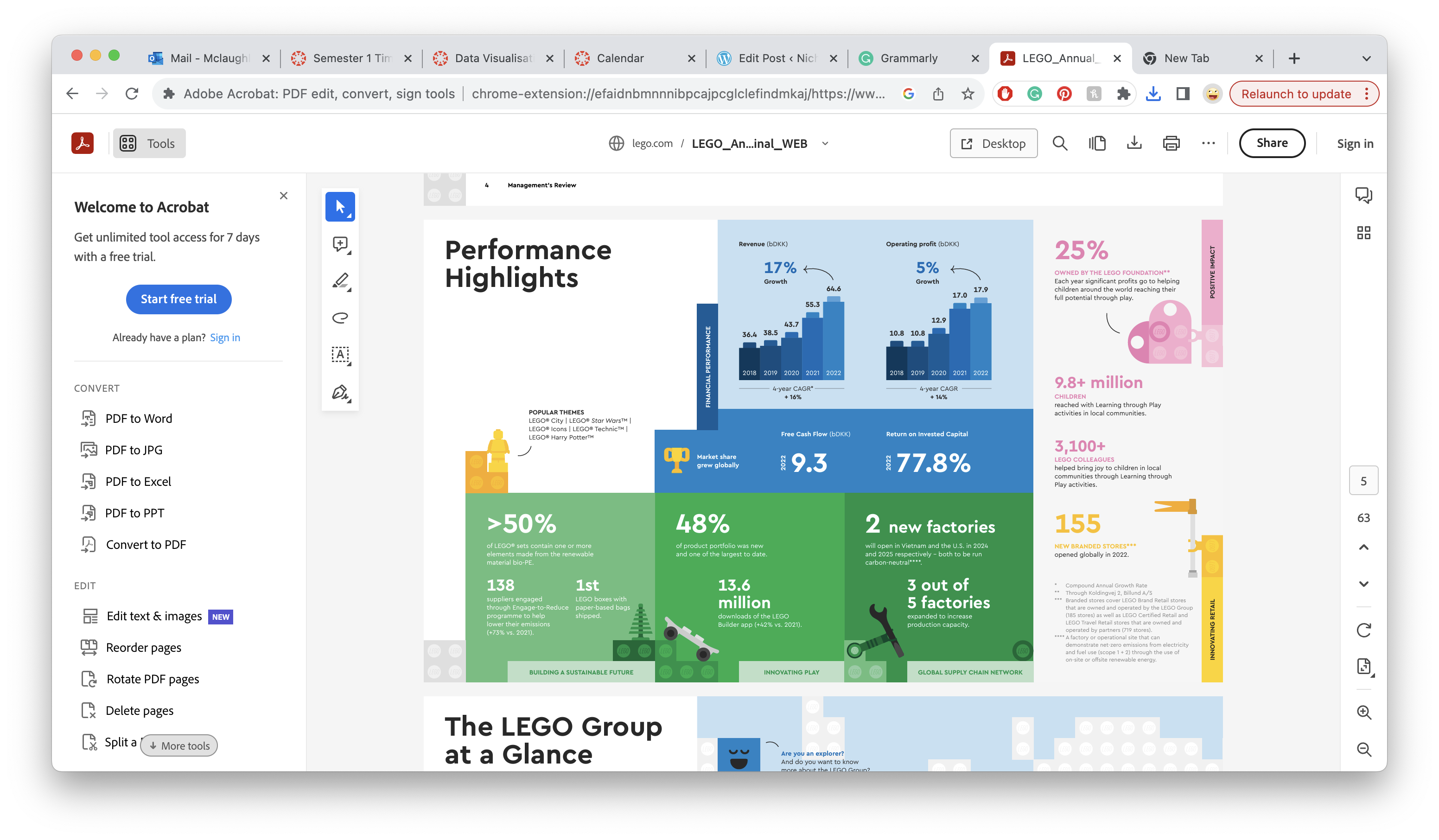Select the add comment tool

tap(340, 244)
